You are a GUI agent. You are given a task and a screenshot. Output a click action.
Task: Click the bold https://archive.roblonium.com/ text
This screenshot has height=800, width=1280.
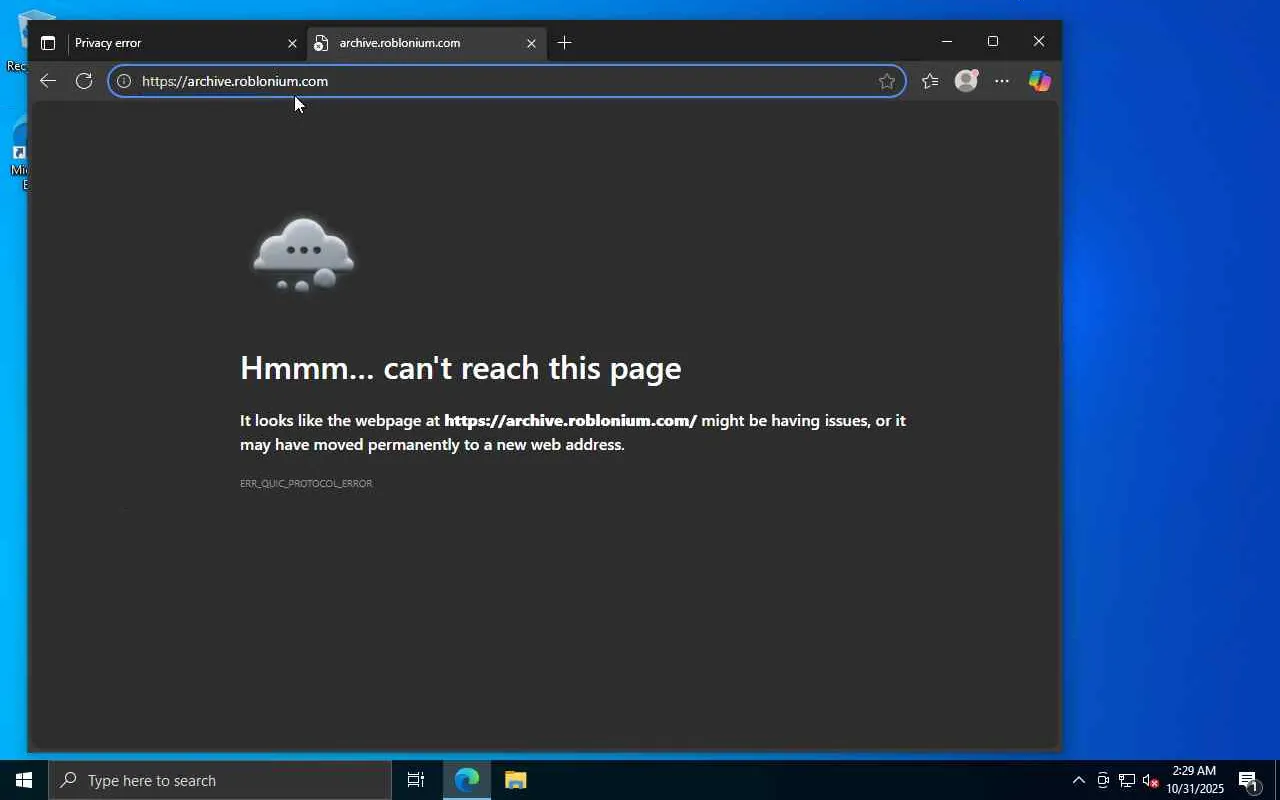point(570,420)
